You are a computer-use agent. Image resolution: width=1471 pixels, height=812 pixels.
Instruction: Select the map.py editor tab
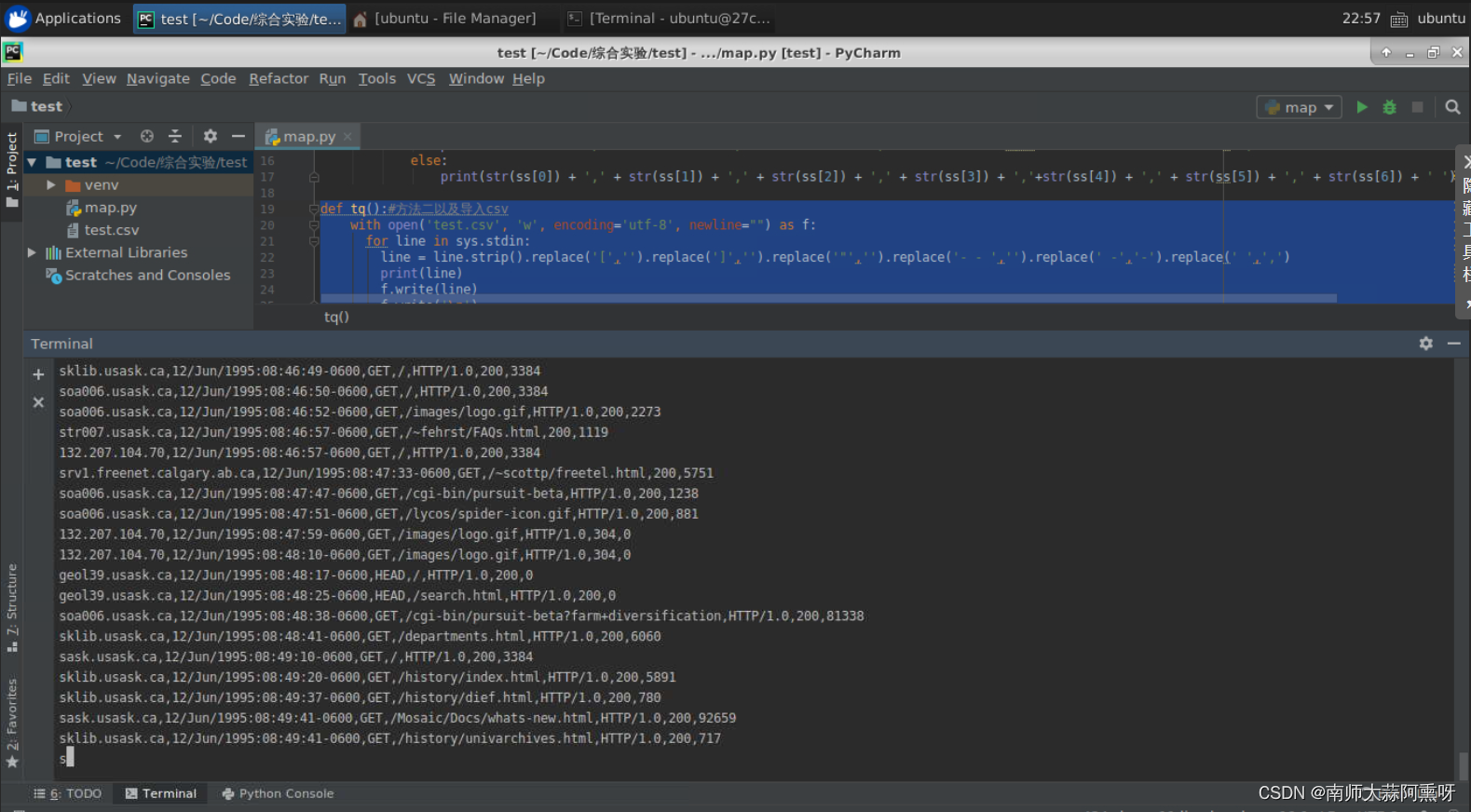point(307,137)
